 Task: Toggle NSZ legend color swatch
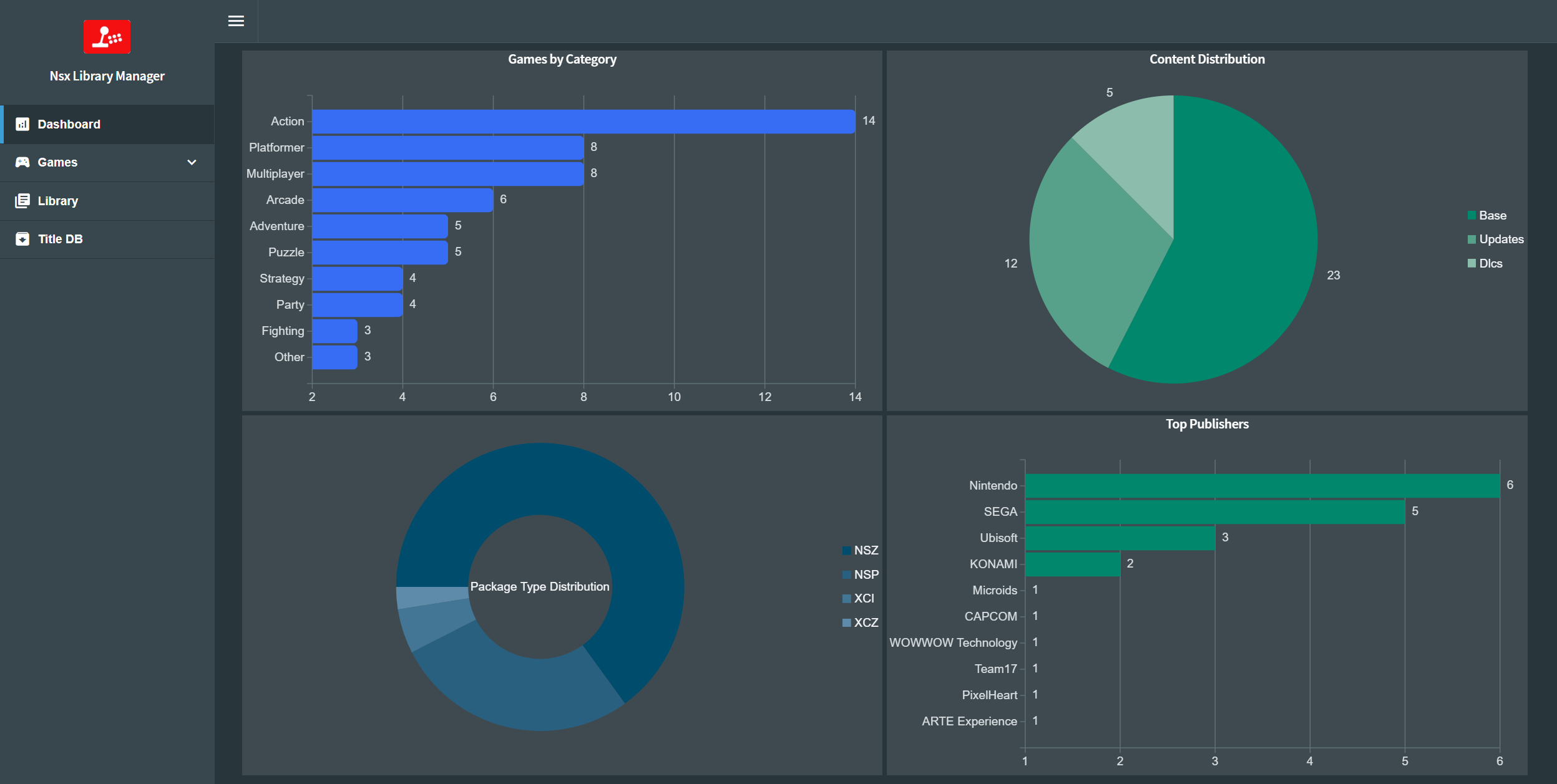coord(846,551)
